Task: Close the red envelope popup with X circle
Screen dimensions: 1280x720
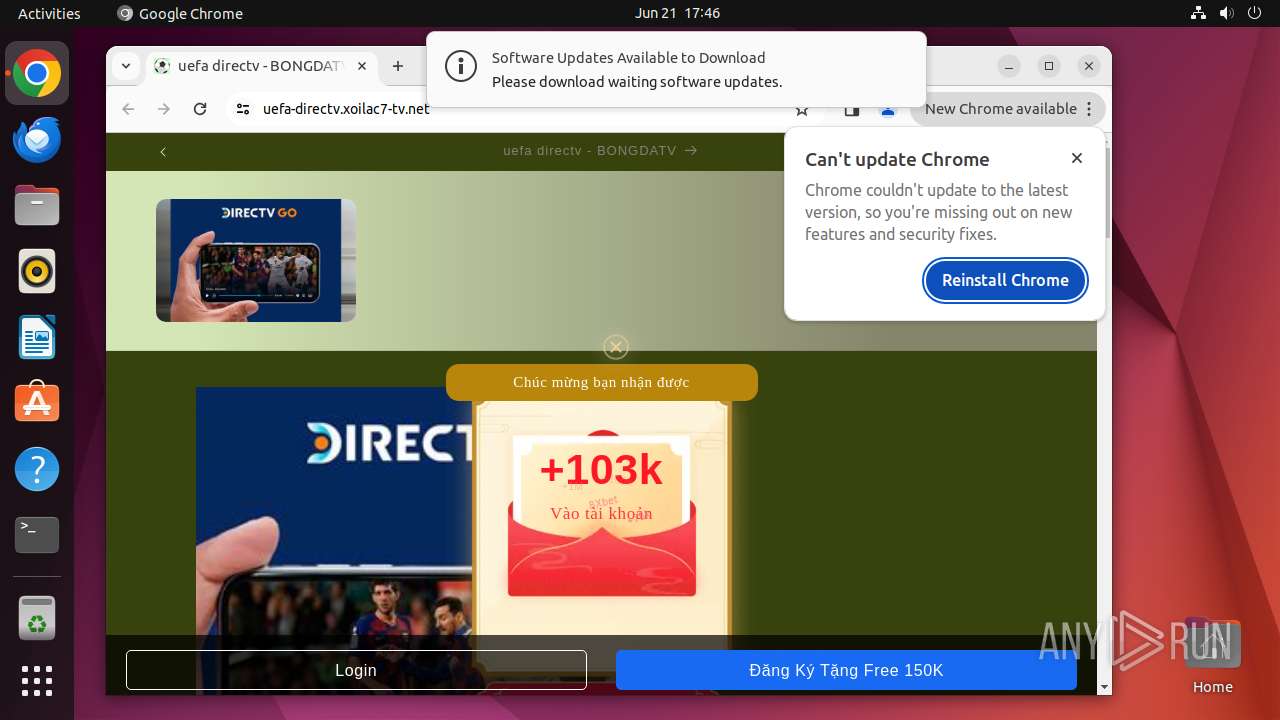Action: pyautogui.click(x=616, y=347)
